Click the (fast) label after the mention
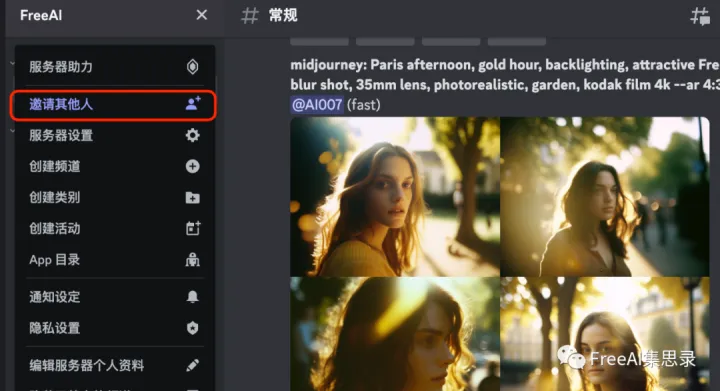720x391 pixels. tap(364, 105)
